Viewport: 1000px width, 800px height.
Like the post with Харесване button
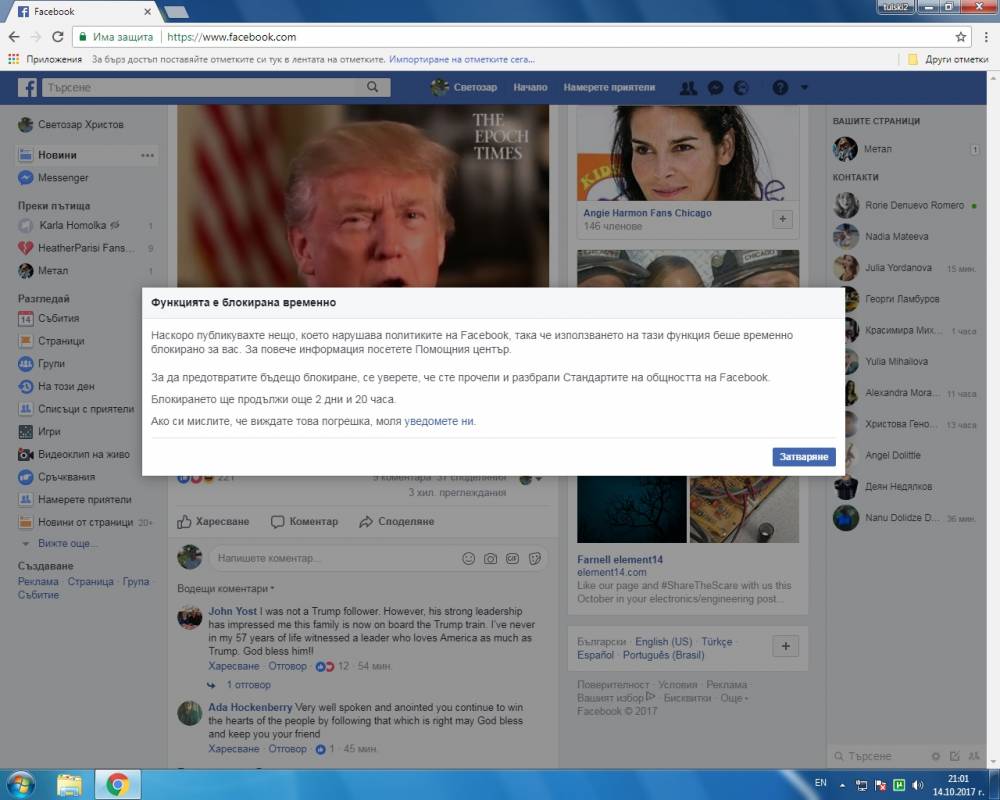pyautogui.click(x=213, y=522)
